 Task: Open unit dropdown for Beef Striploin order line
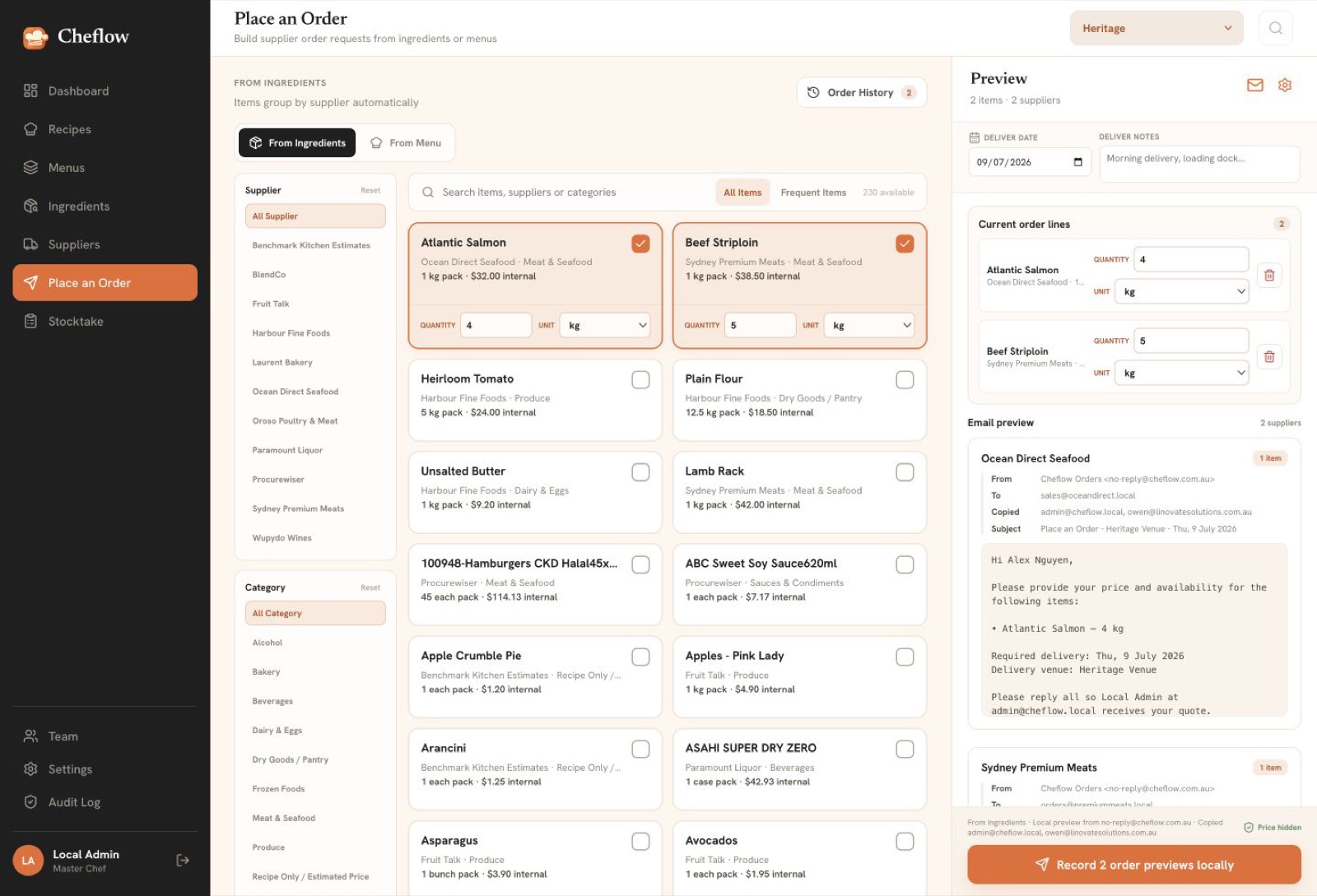click(x=1181, y=373)
